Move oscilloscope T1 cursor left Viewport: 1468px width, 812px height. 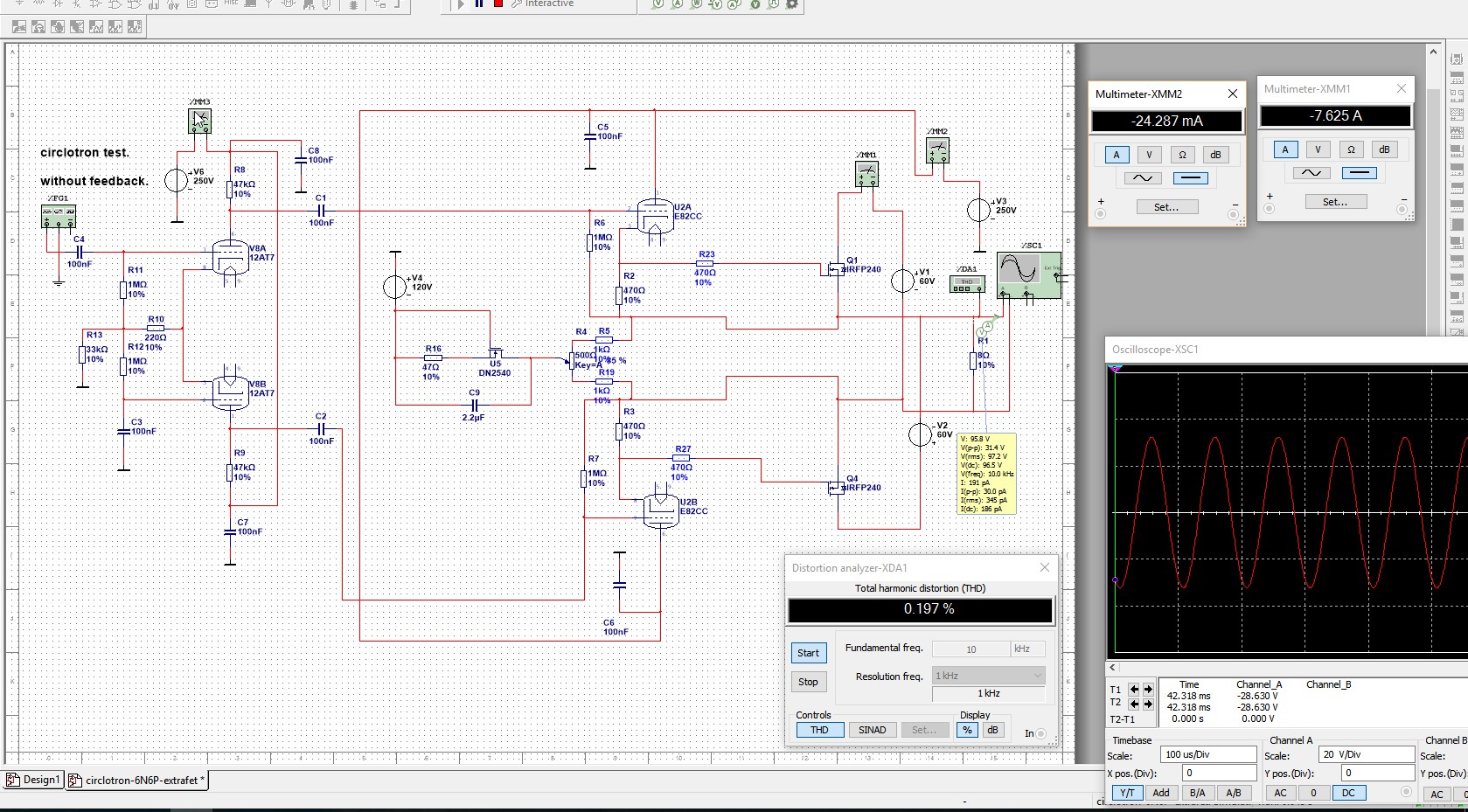pyautogui.click(x=1133, y=690)
